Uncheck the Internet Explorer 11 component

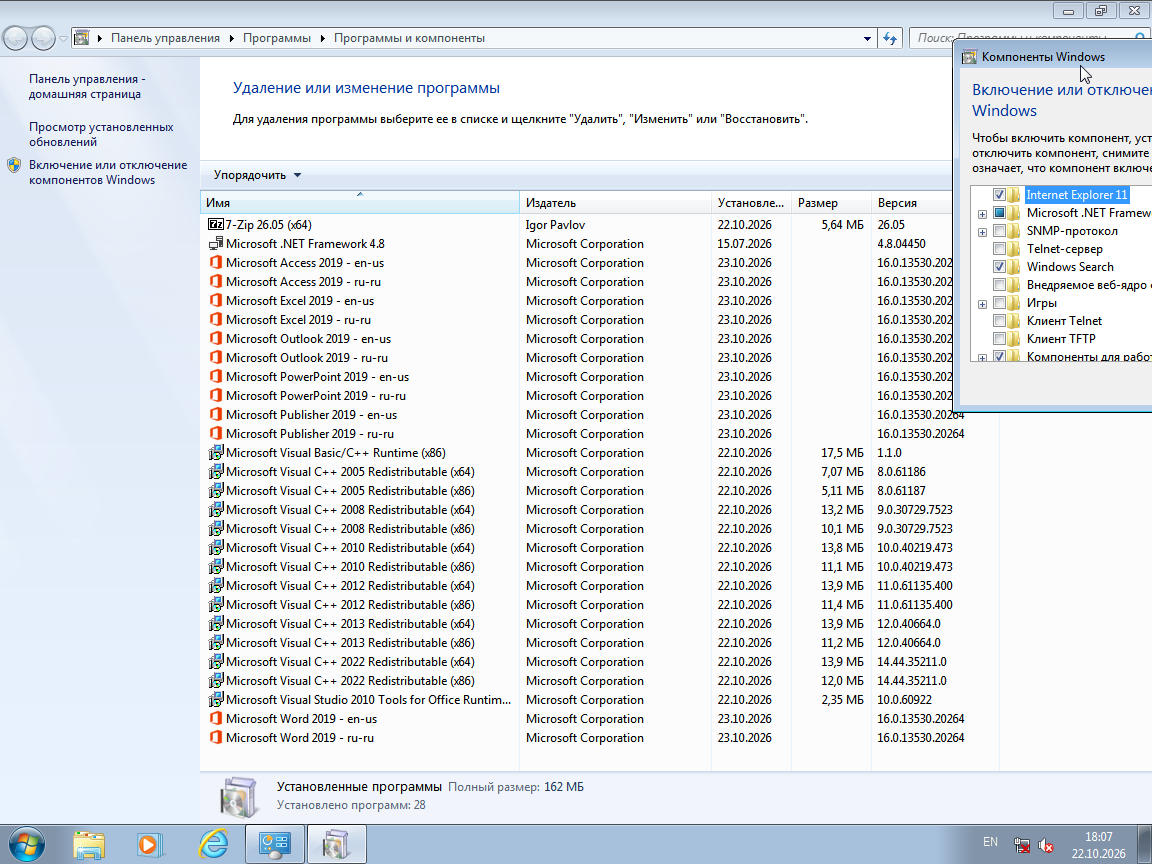[x=999, y=195]
